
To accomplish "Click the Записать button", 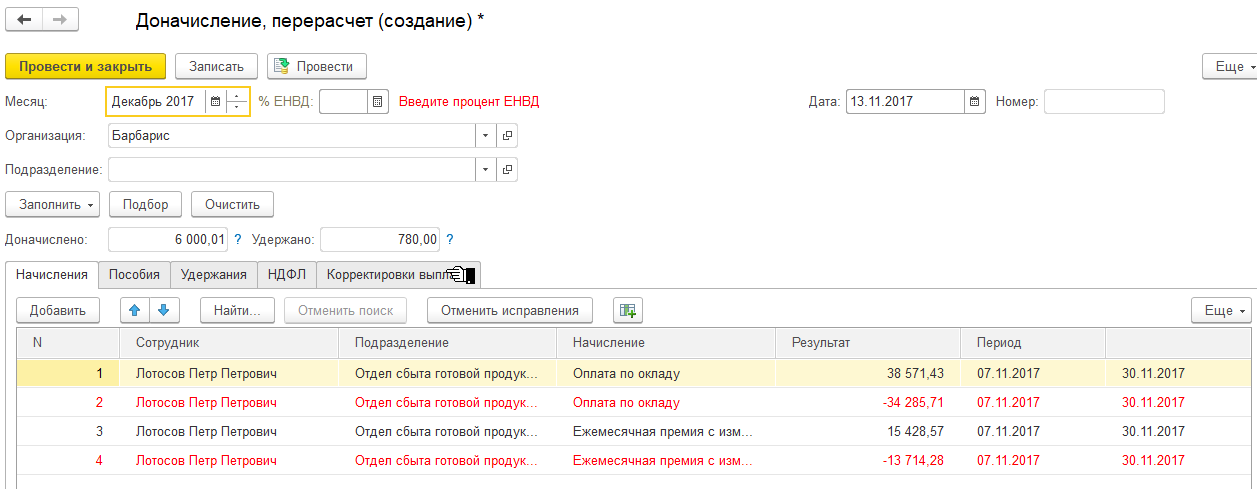I will pos(216,66).
